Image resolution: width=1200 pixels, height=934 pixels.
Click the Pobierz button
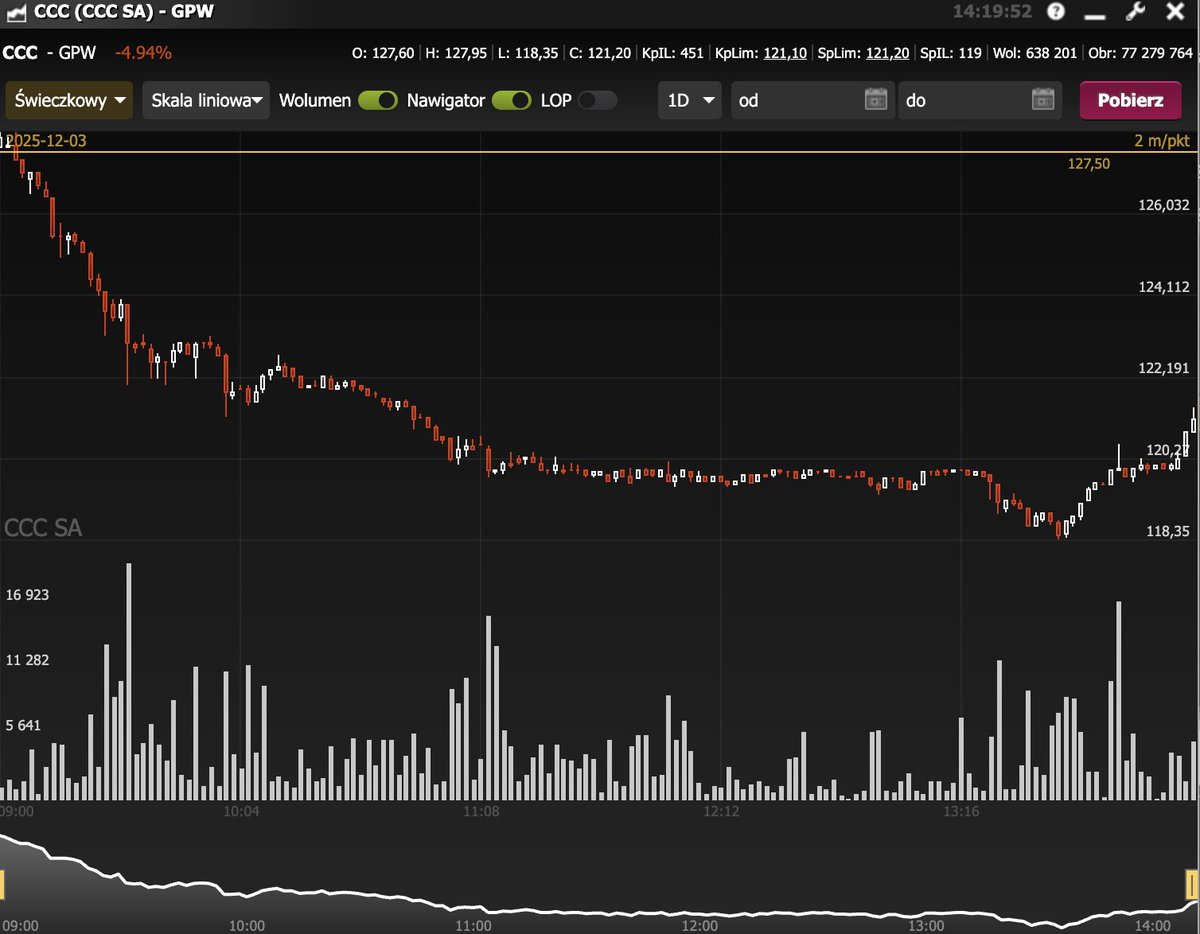1130,100
